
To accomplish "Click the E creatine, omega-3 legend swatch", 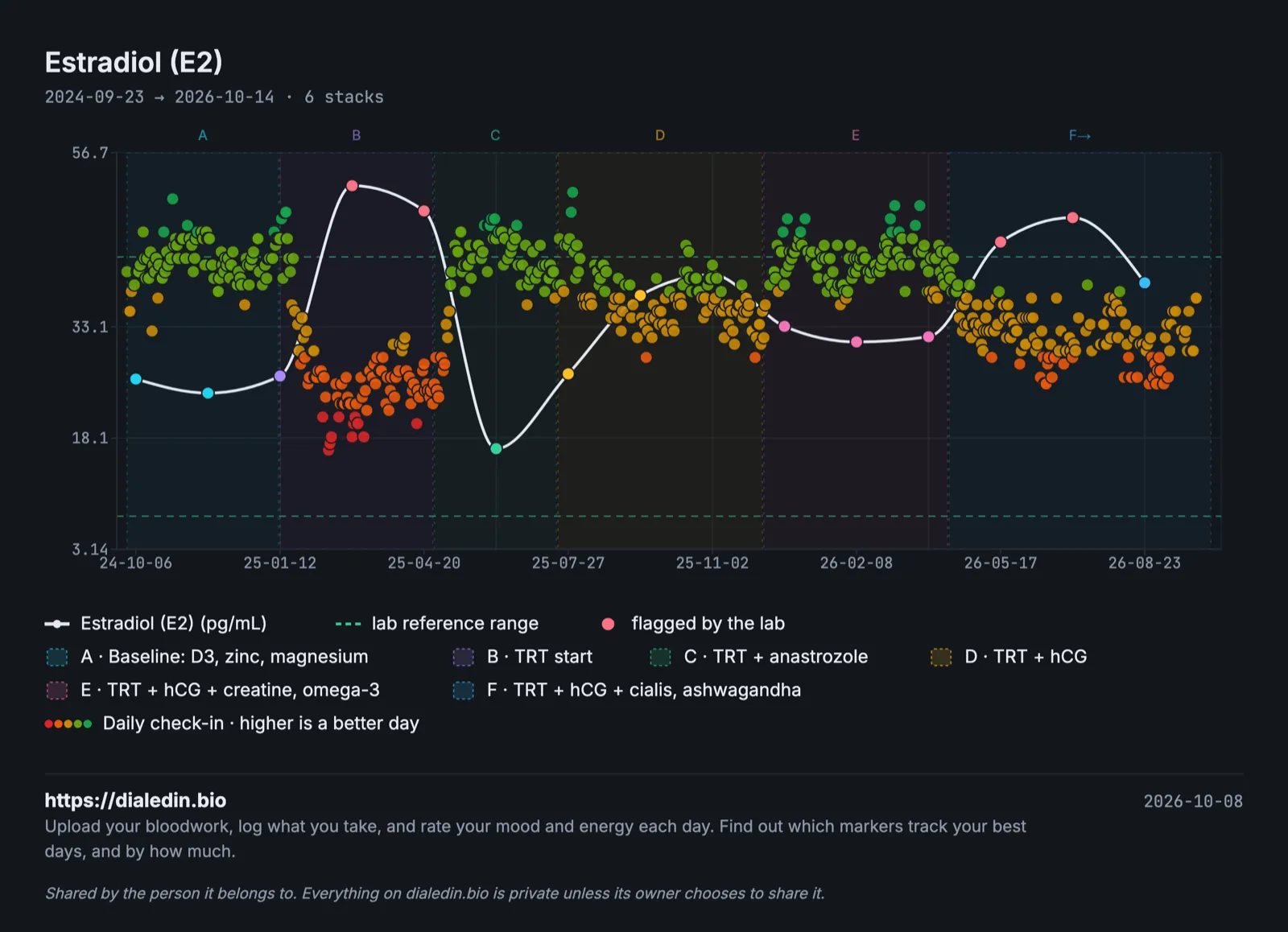I will [x=57, y=691].
